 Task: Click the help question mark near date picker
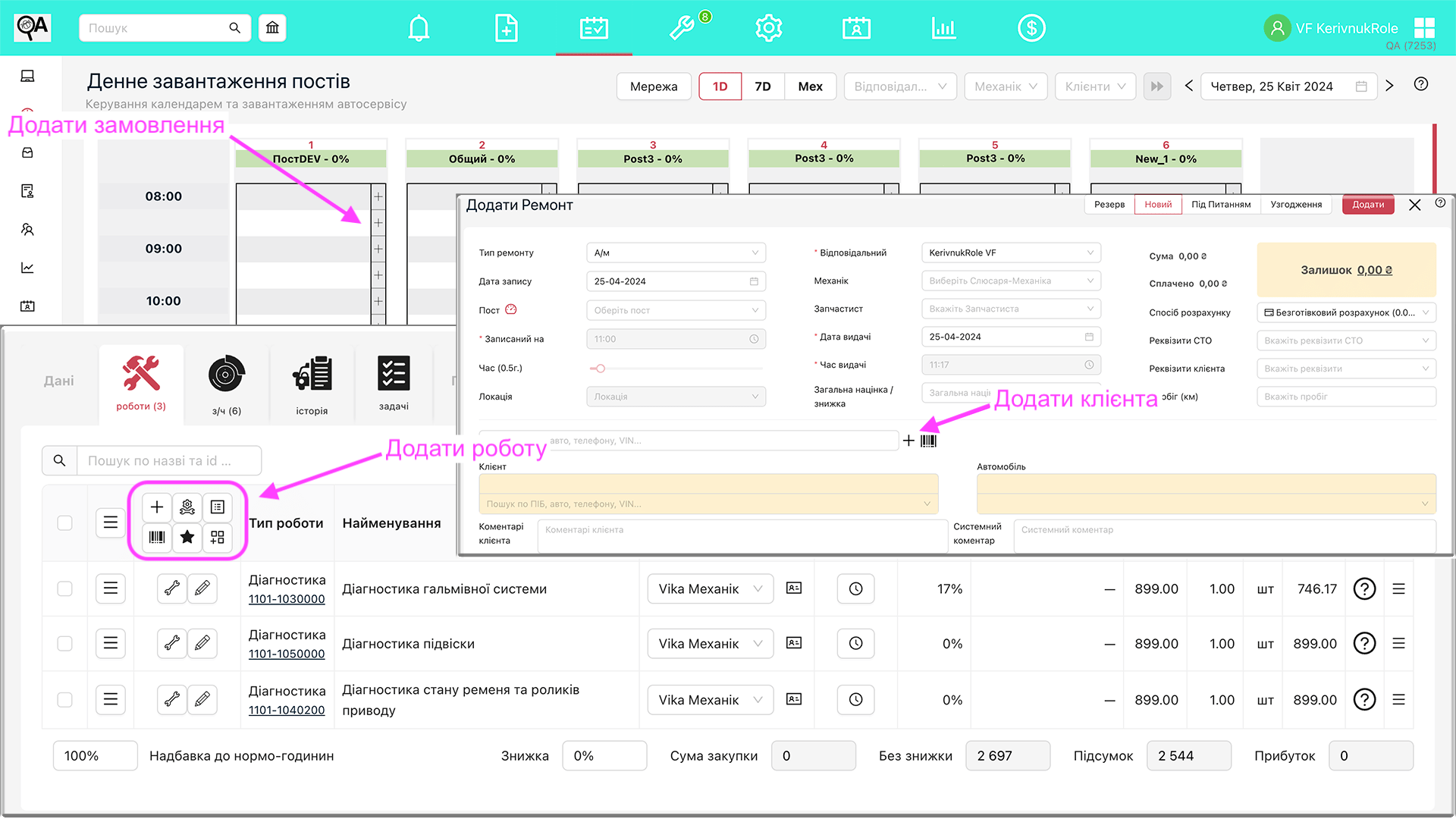pos(1421,84)
